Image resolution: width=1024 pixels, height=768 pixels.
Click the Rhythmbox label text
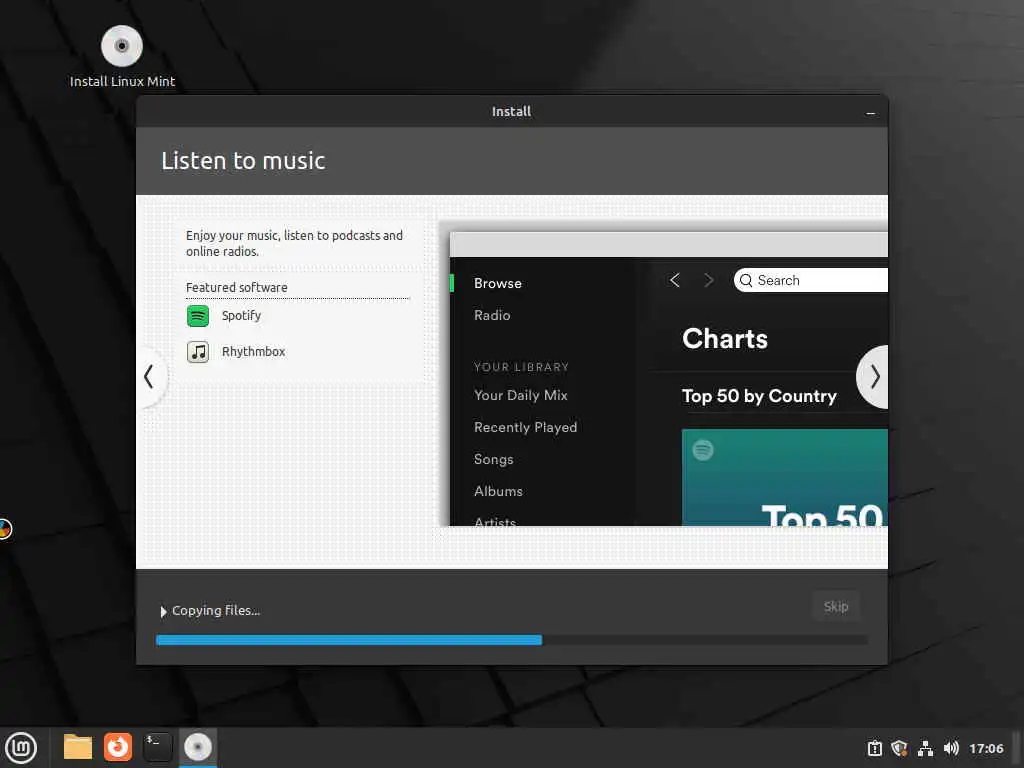pyautogui.click(x=253, y=351)
